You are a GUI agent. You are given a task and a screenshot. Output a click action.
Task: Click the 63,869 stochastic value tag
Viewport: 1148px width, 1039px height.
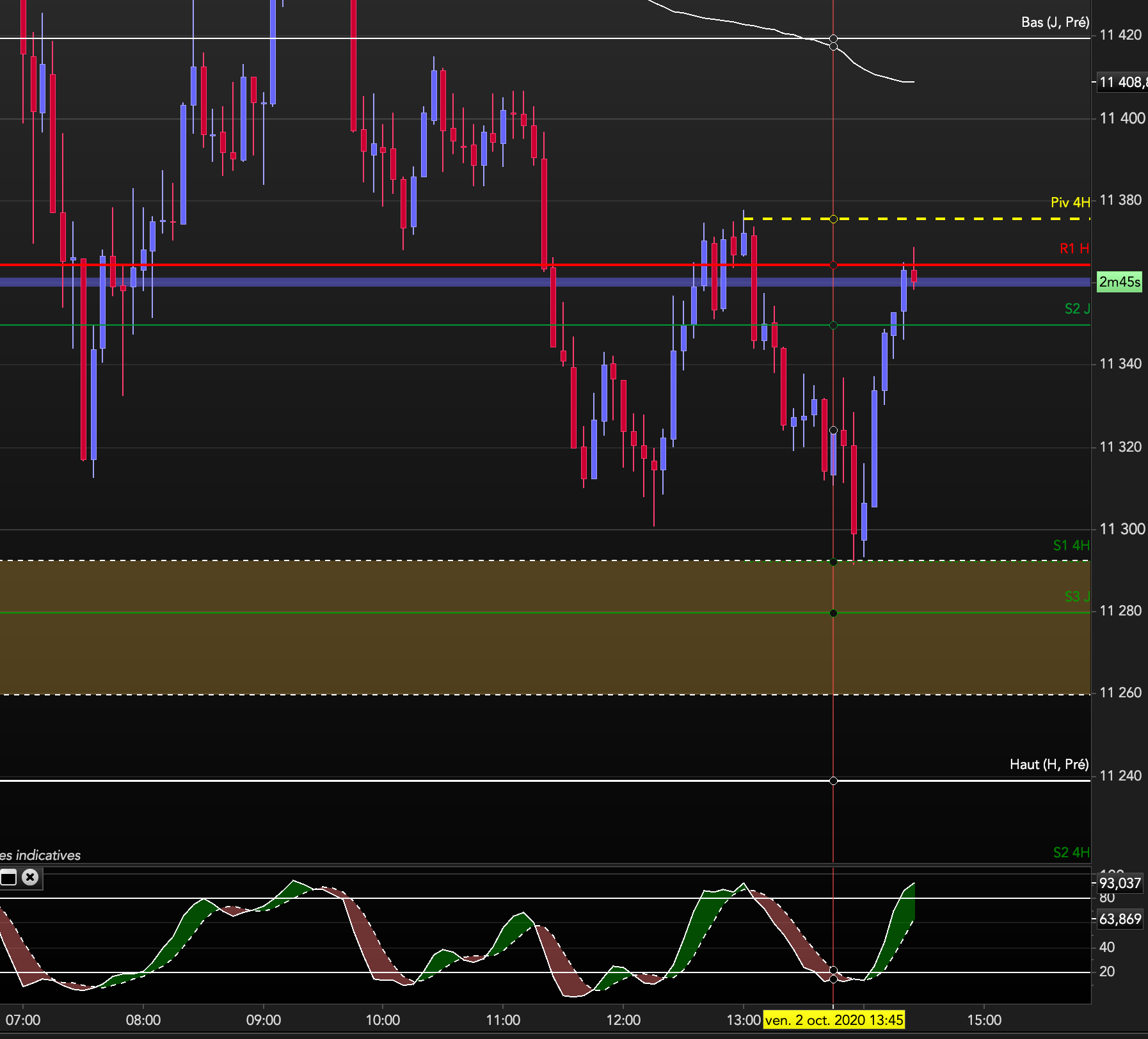1120,919
